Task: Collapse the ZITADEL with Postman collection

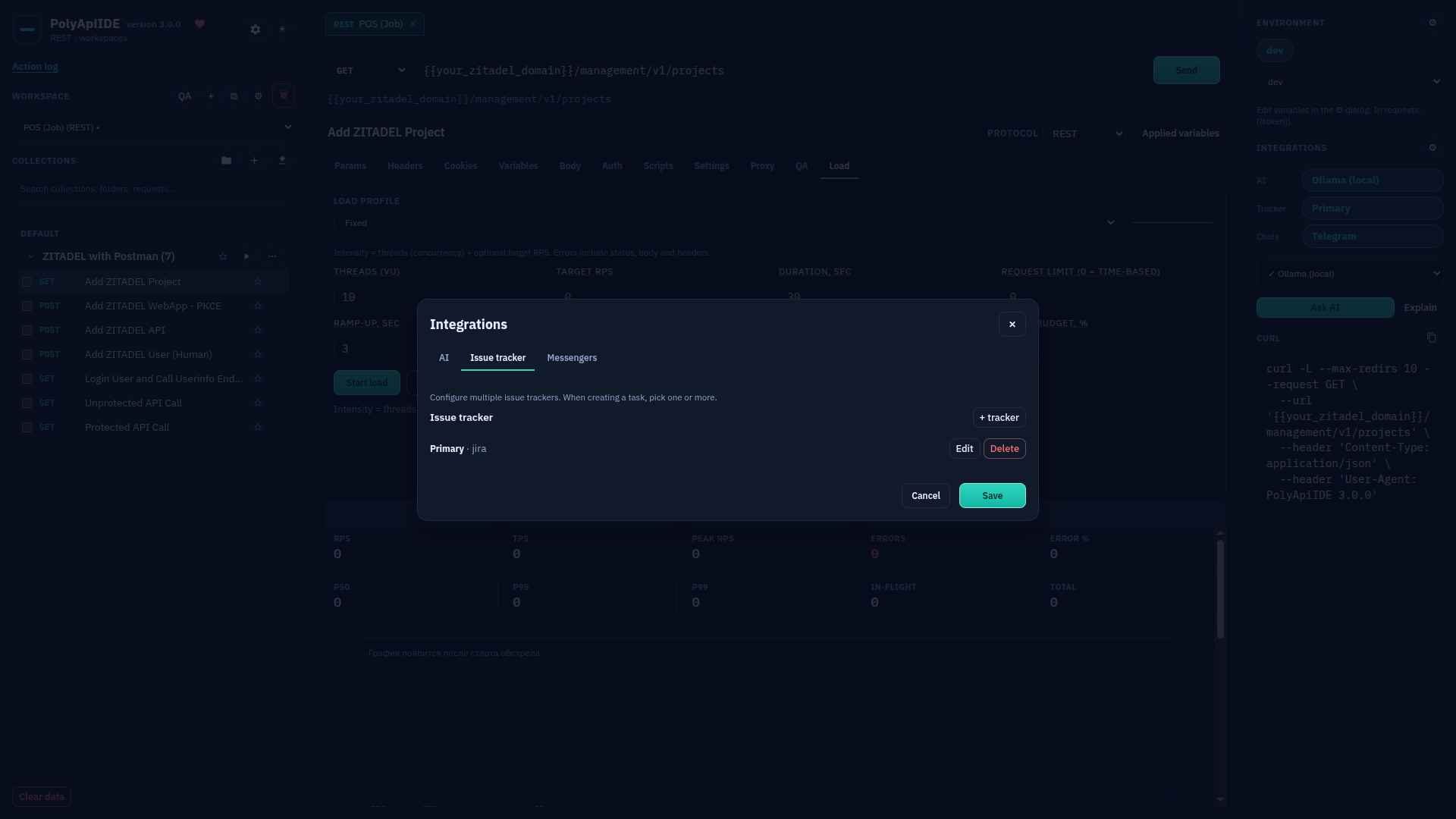Action: click(30, 256)
